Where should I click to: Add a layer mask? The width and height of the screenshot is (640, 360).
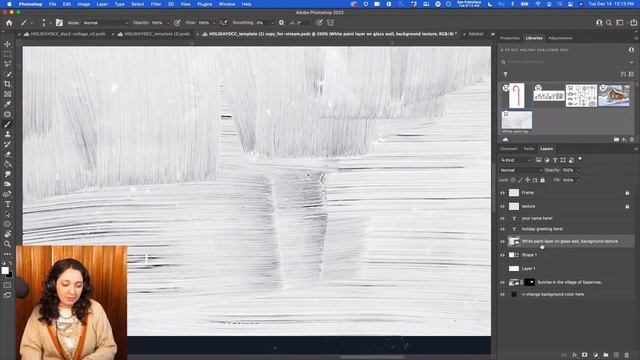[584, 355]
